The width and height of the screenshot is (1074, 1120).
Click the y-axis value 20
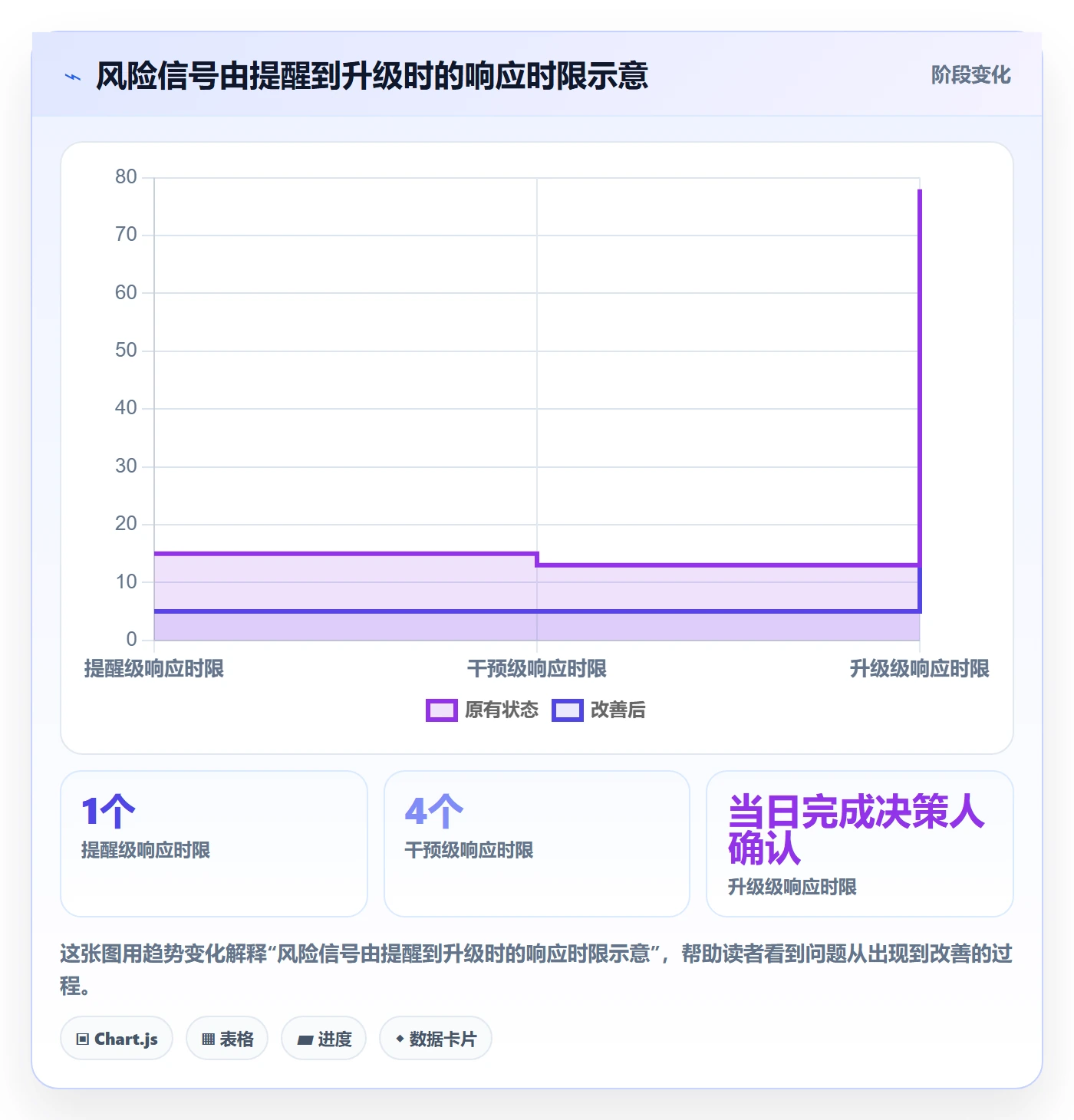(126, 524)
